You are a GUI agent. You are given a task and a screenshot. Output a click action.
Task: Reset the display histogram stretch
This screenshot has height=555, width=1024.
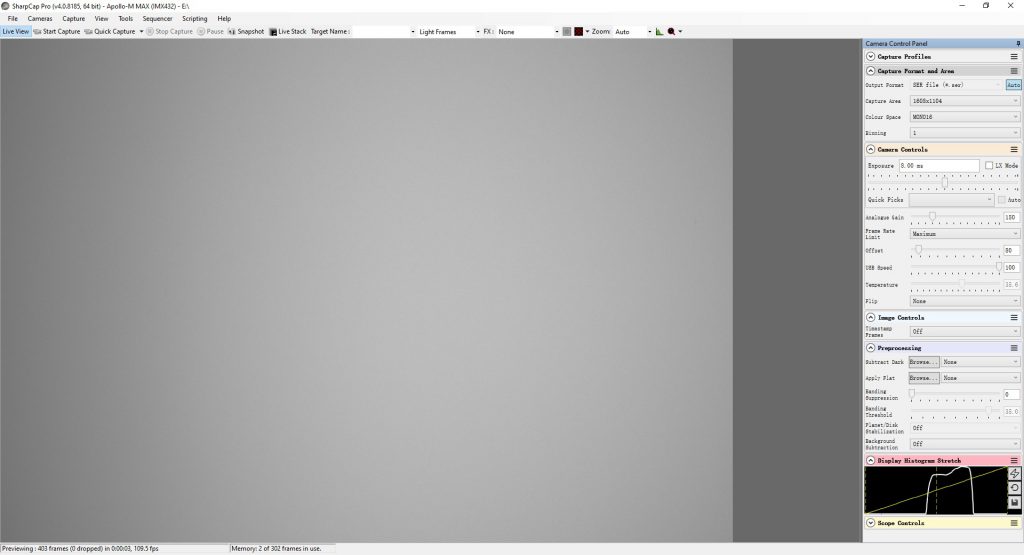point(1014,488)
